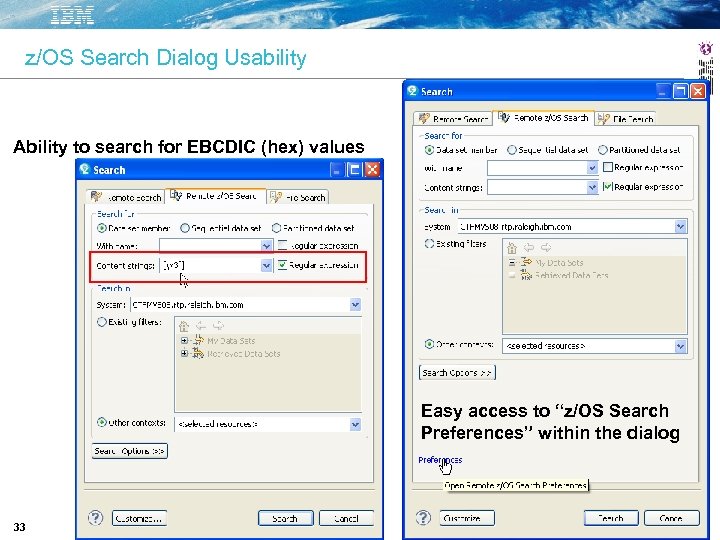Click the IBM logo in header
720x540 pixels.
(72, 15)
